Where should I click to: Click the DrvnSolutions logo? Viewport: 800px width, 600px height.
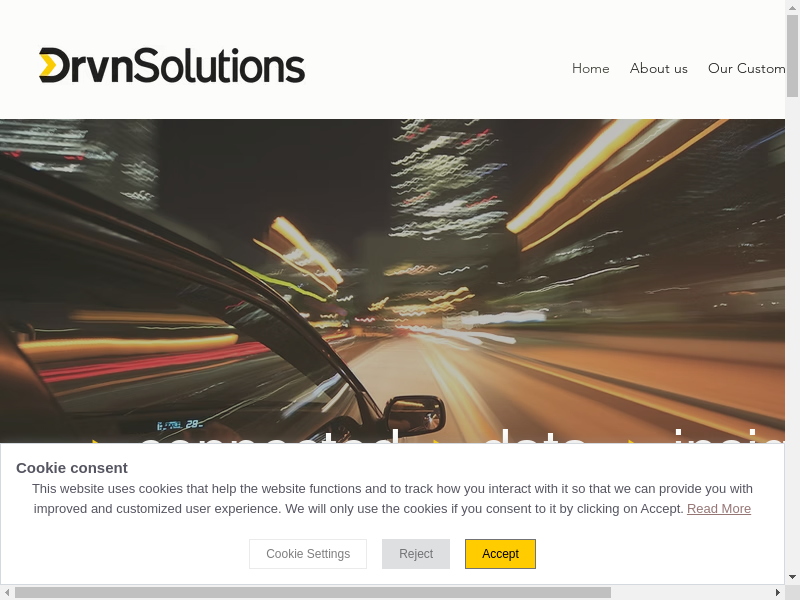[x=172, y=66]
